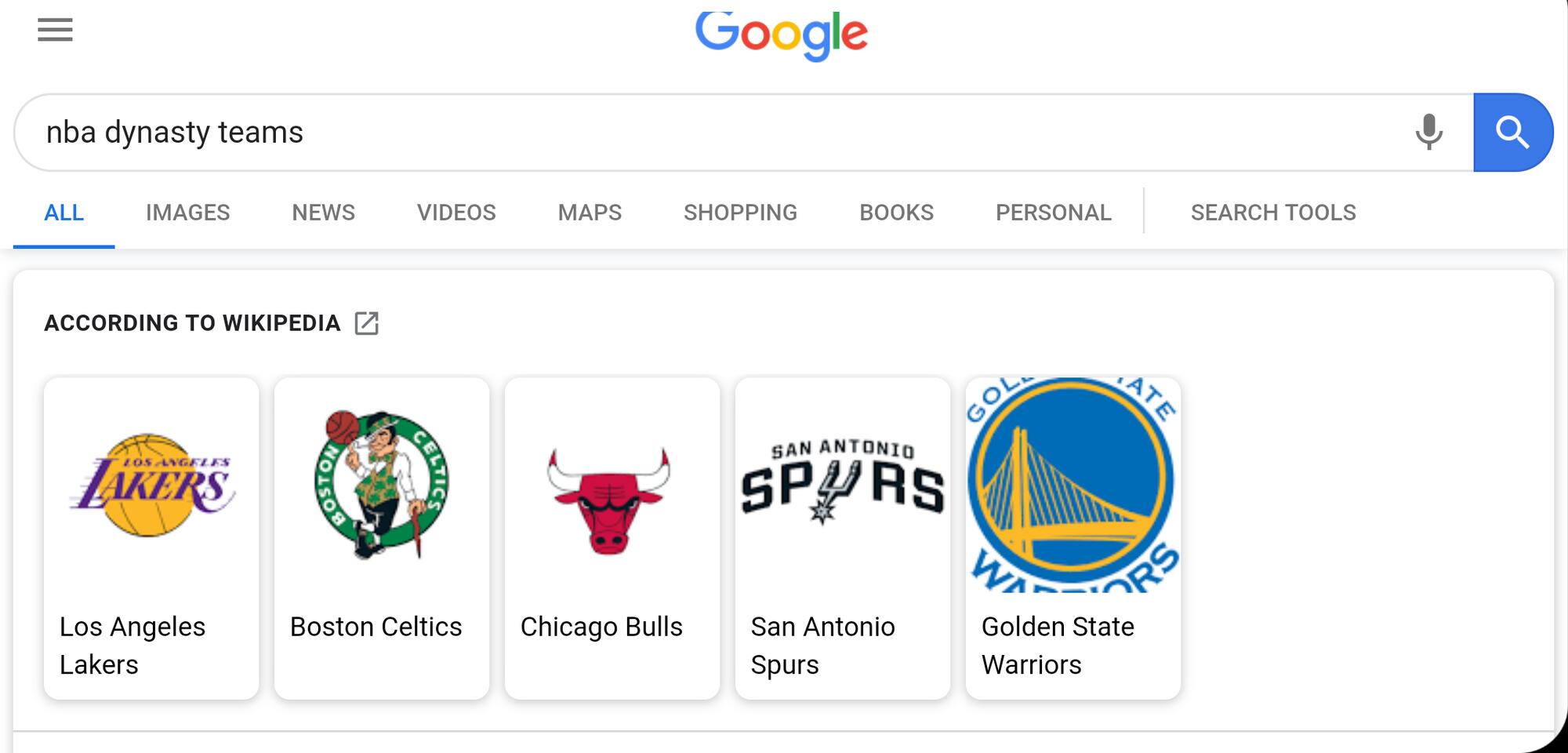Switch to the Images tab

click(187, 213)
